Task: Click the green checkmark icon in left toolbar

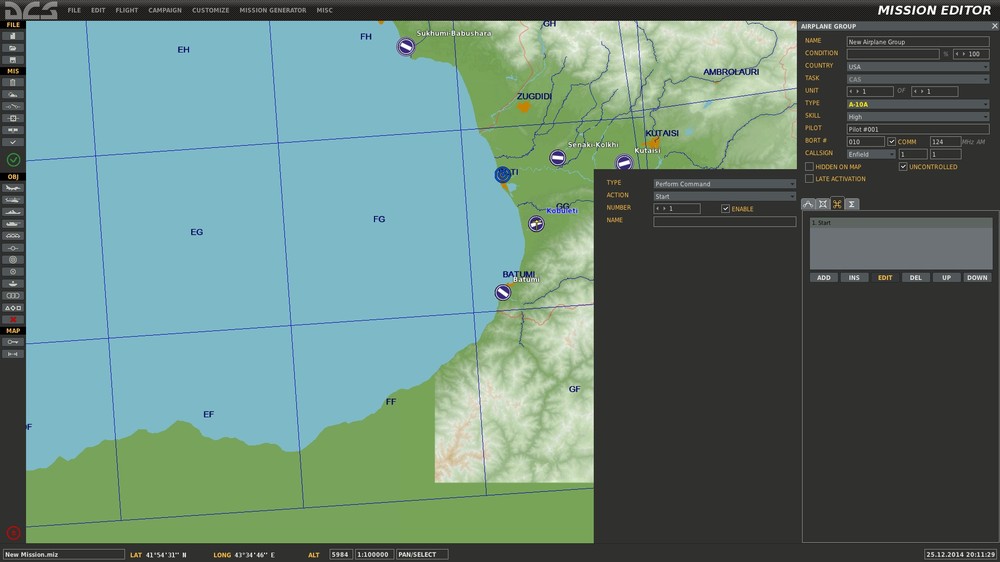Action: coord(13,160)
